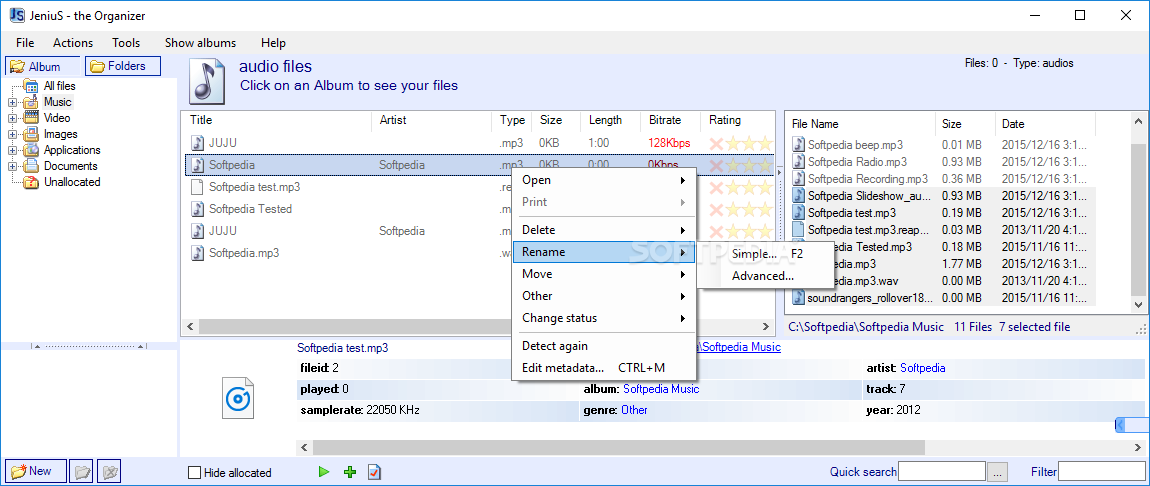Select Detect again in context menu
The height and width of the screenshot is (486, 1150).
604,346
